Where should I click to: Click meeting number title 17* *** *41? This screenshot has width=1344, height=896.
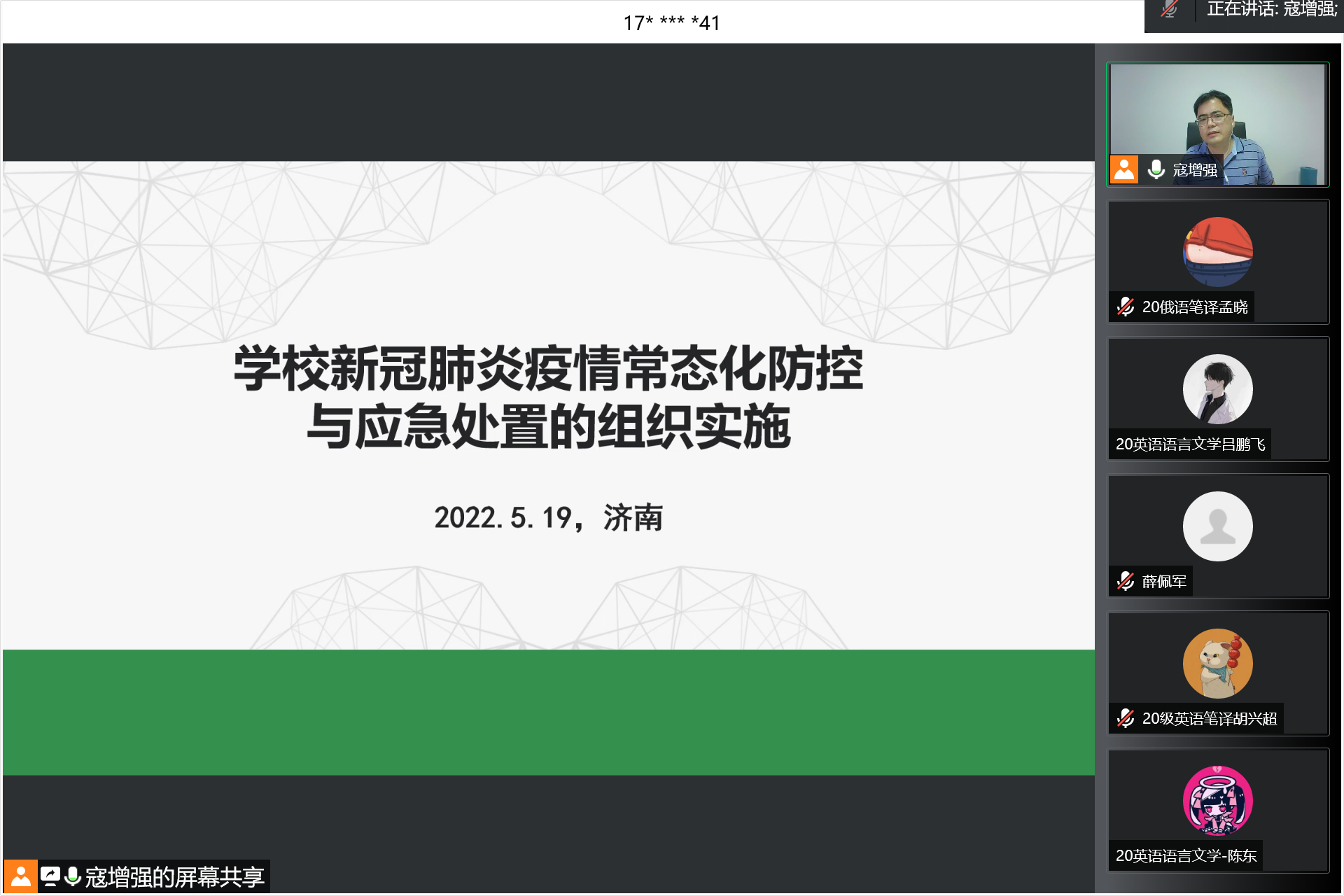[x=671, y=23]
